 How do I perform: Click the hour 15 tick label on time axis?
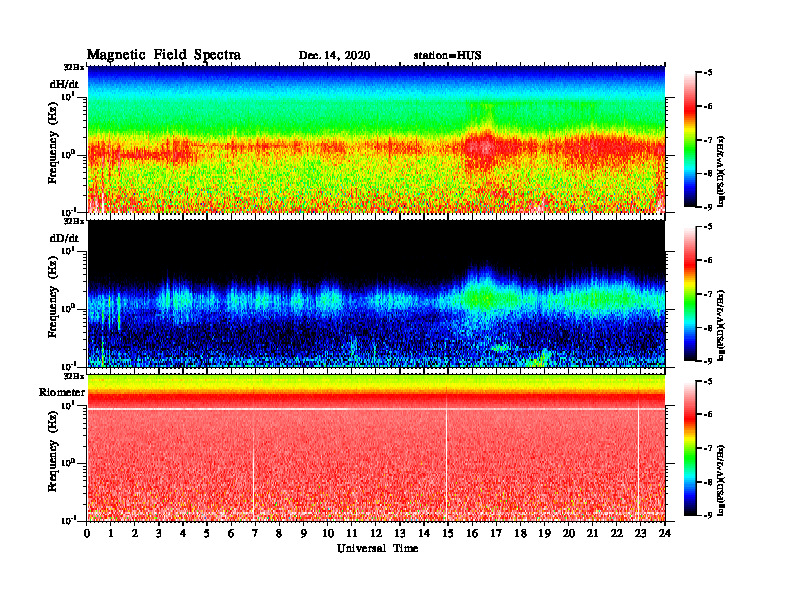click(x=448, y=533)
